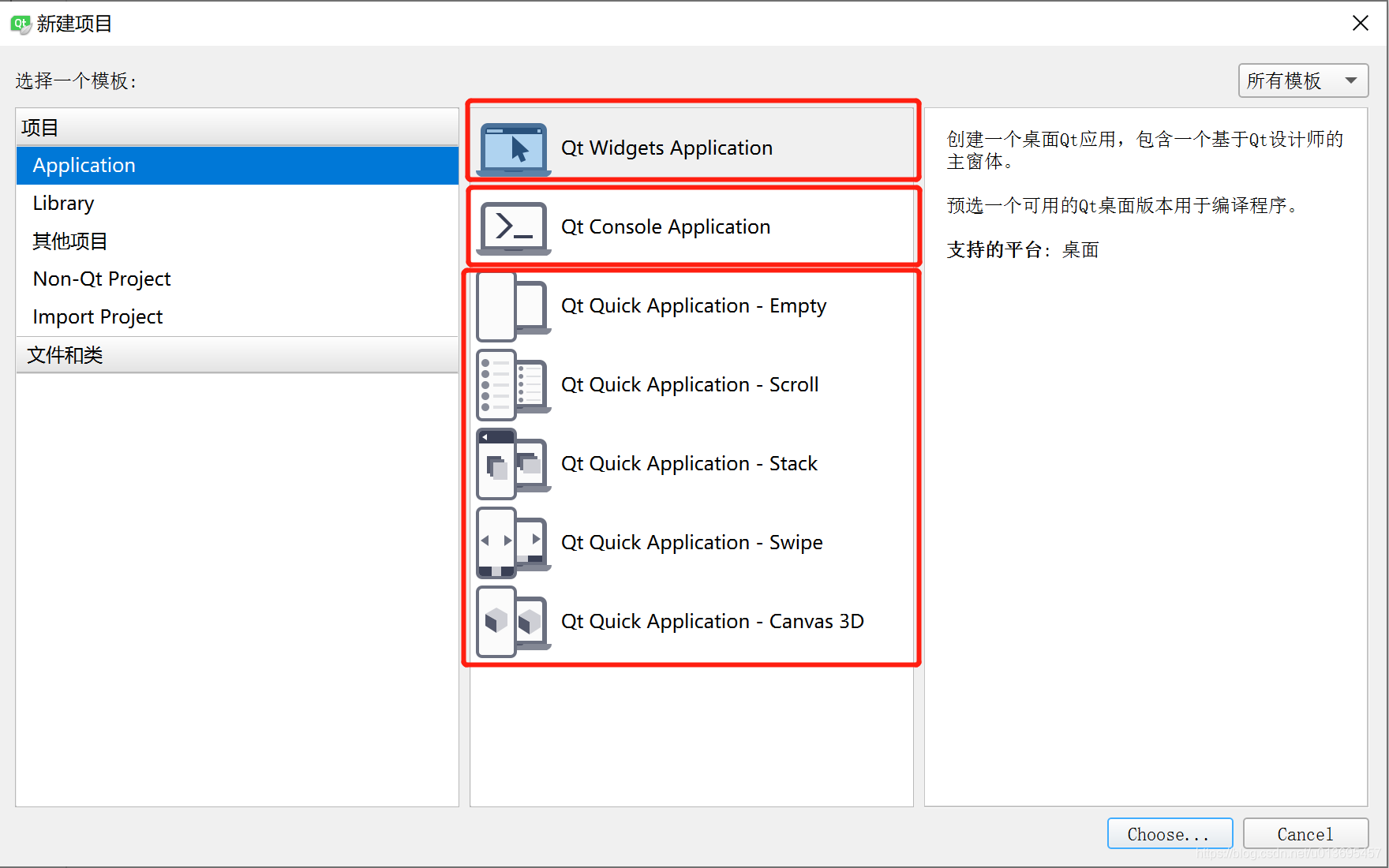Select the Non-Qt Project category
The height and width of the screenshot is (868, 1389).
pos(237,279)
